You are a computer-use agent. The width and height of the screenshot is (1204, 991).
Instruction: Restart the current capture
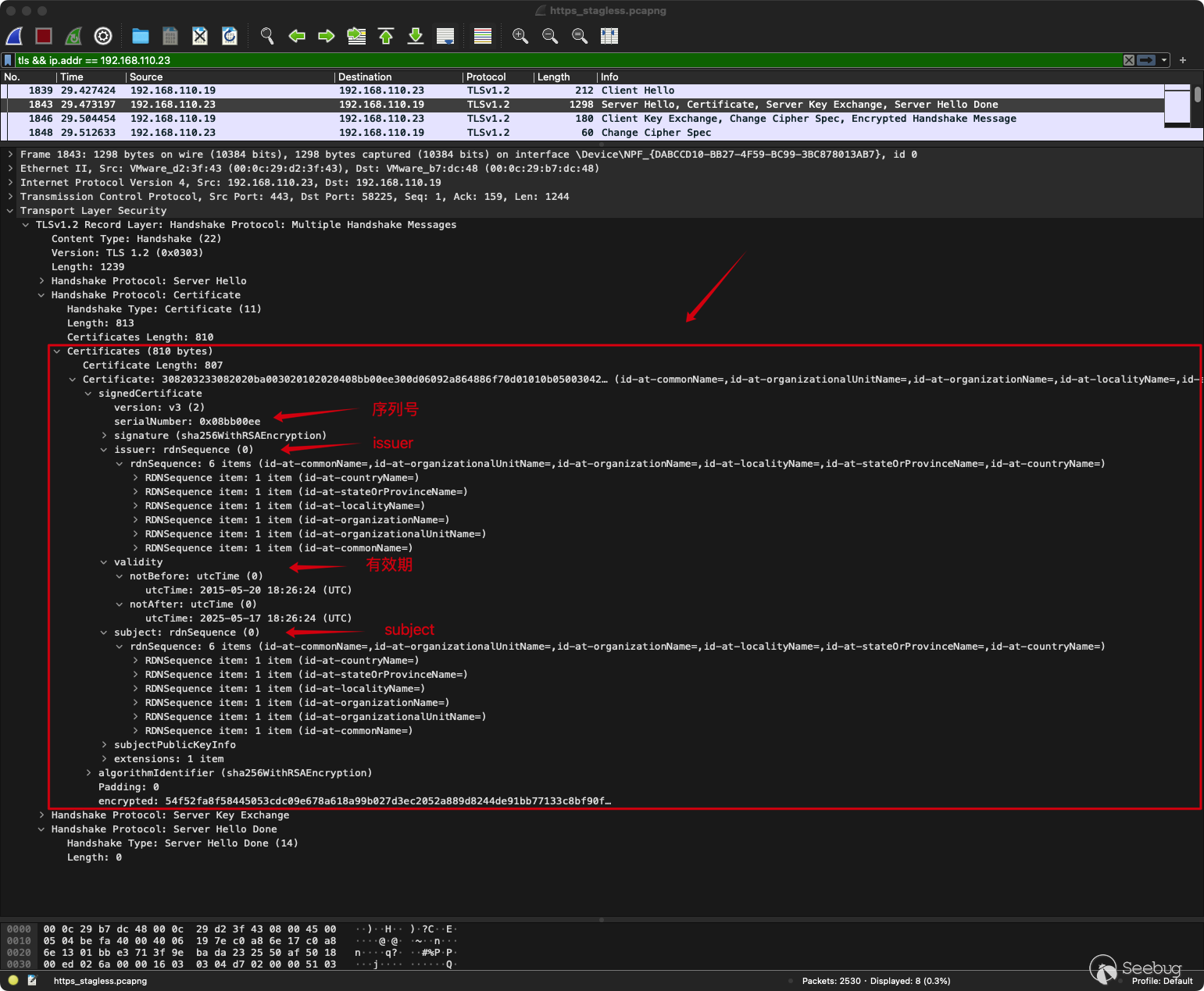coord(73,36)
